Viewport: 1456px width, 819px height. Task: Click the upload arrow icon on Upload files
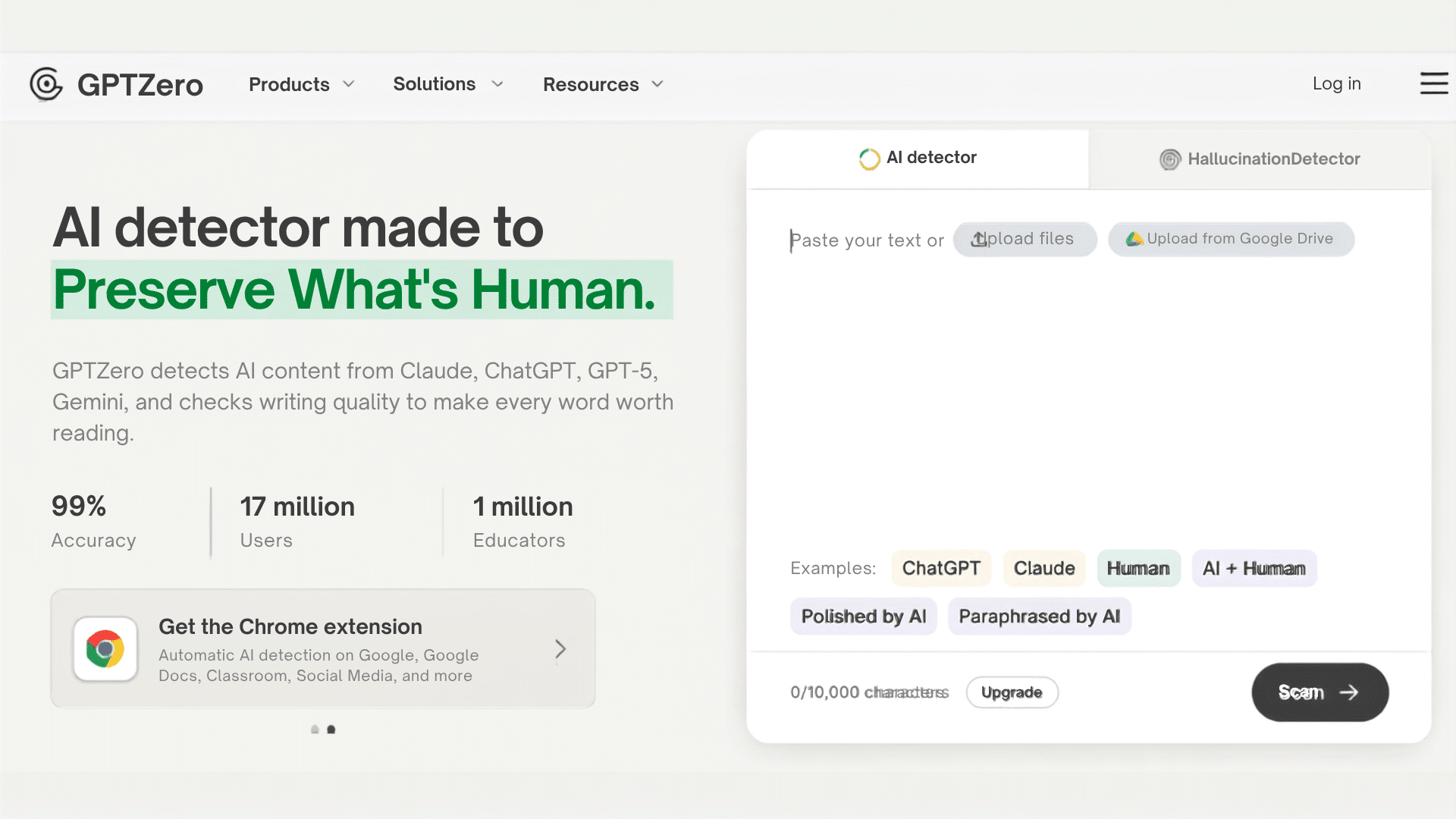click(979, 239)
